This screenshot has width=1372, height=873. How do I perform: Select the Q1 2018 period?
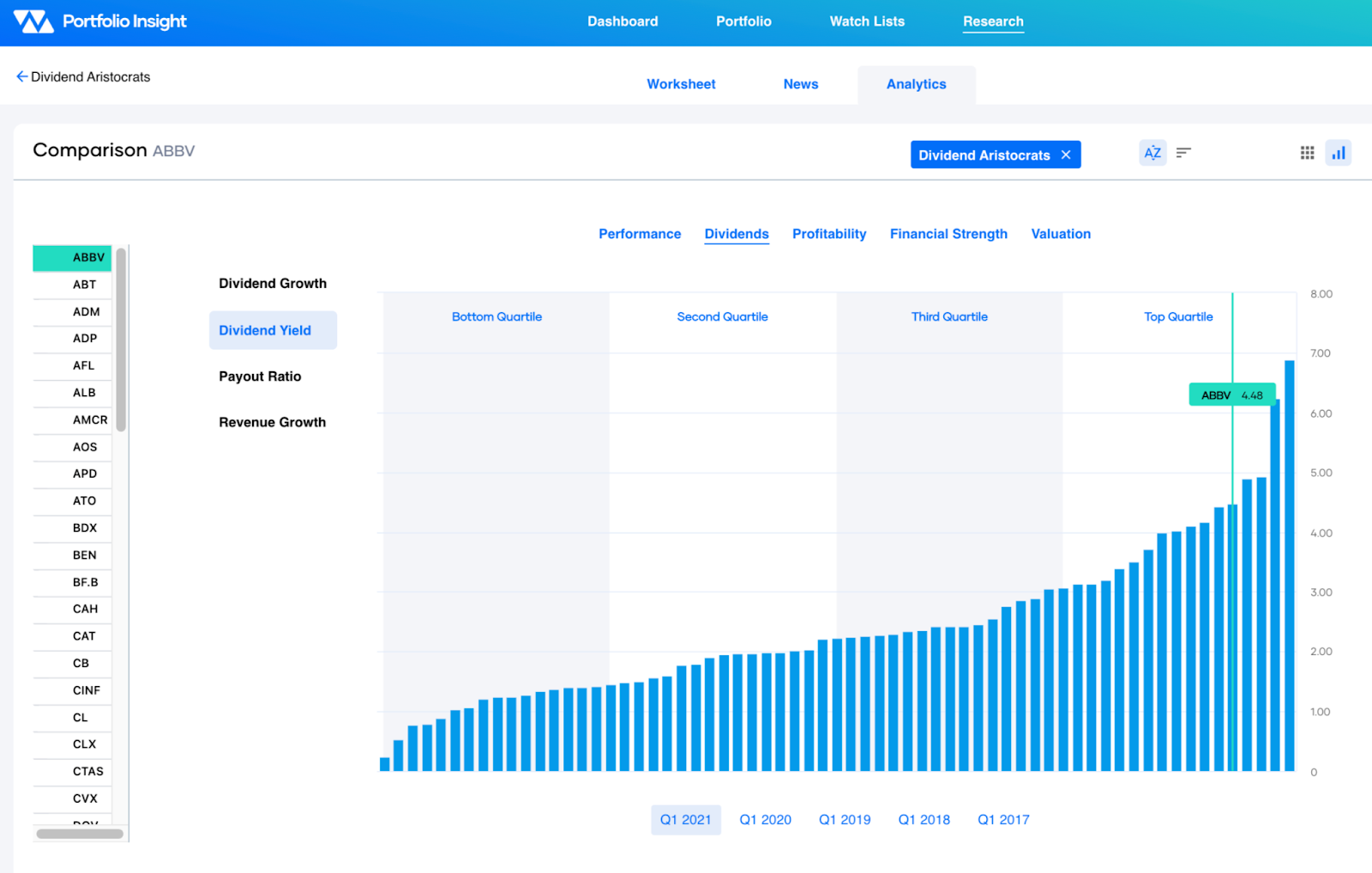coord(924,820)
